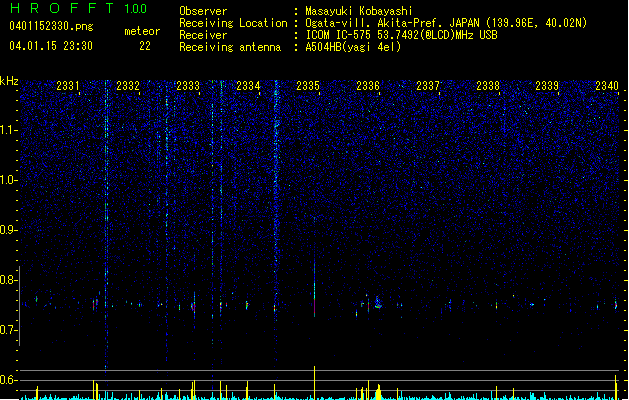Click the 0.9 kHz frequency axis label

[x=9, y=230]
